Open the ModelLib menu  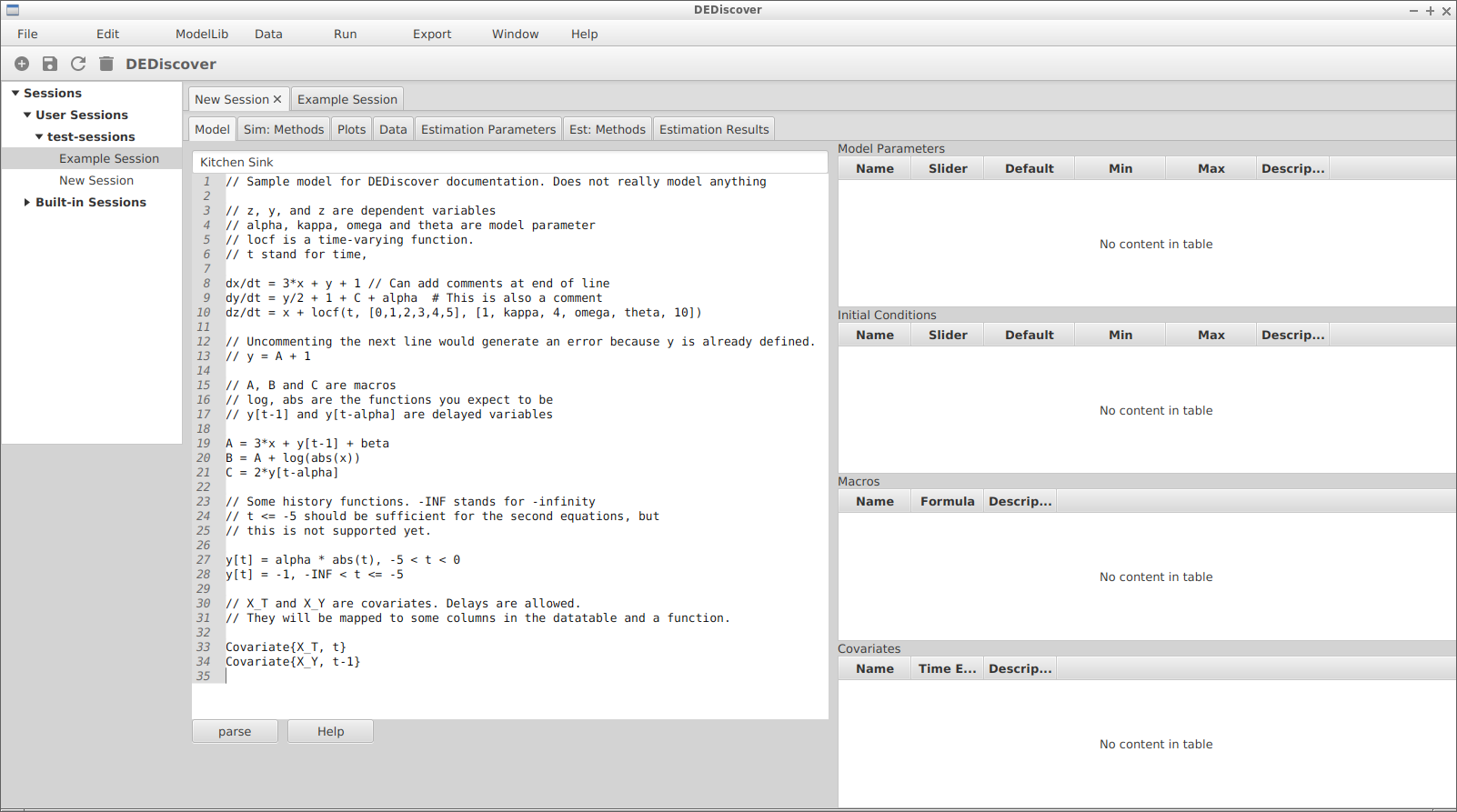(202, 34)
